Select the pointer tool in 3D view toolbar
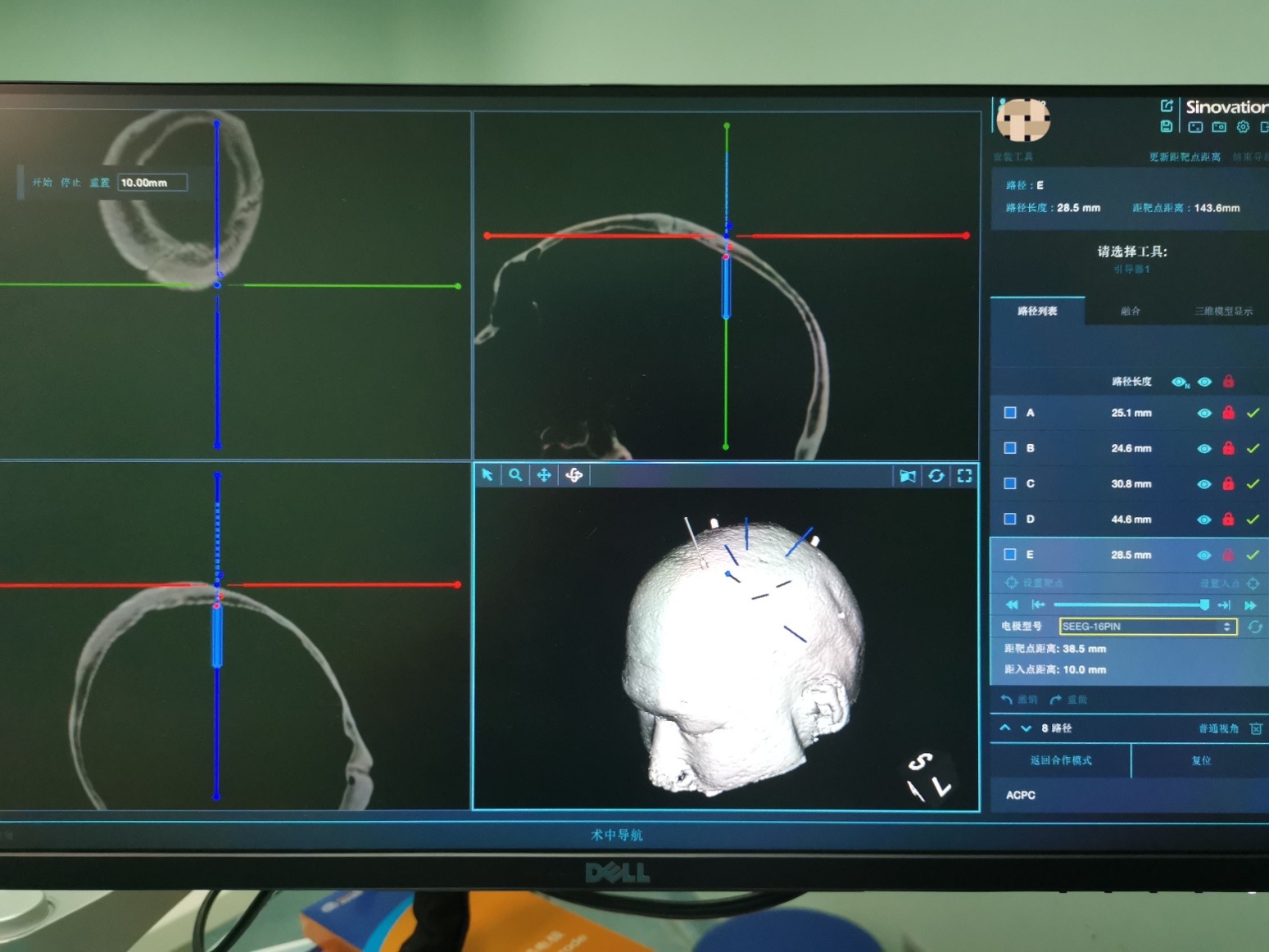Viewport: 1269px width, 952px height. 487,475
